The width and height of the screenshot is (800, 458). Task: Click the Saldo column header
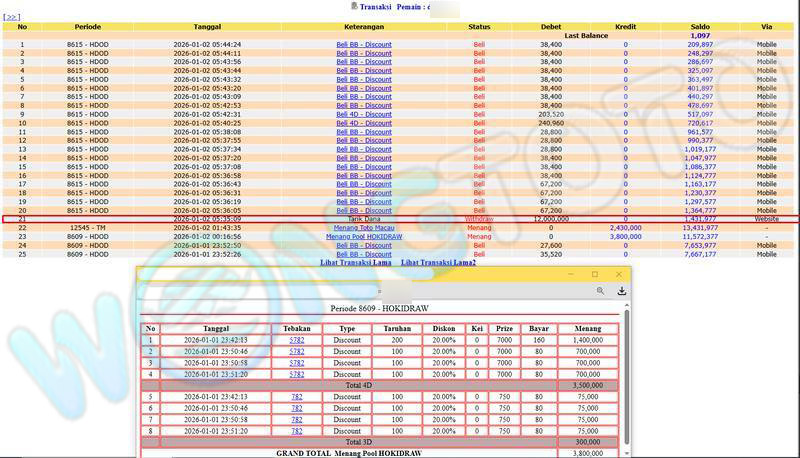pyautogui.click(x=700, y=27)
